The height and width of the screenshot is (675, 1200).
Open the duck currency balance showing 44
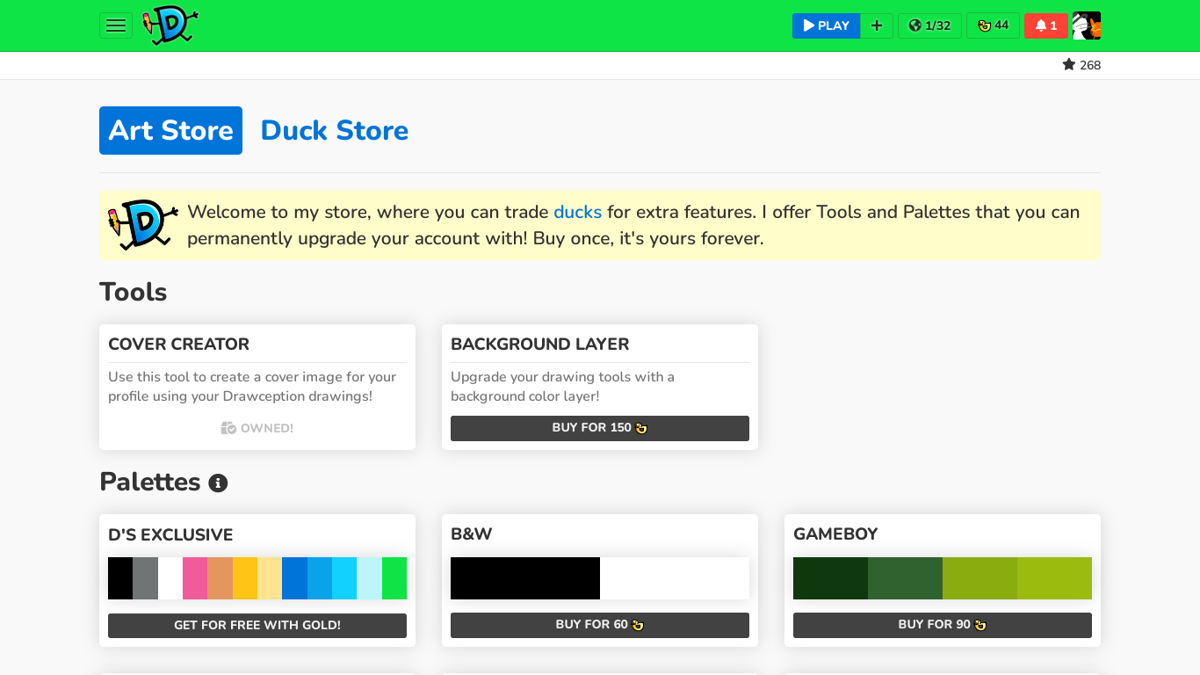[x=993, y=25]
